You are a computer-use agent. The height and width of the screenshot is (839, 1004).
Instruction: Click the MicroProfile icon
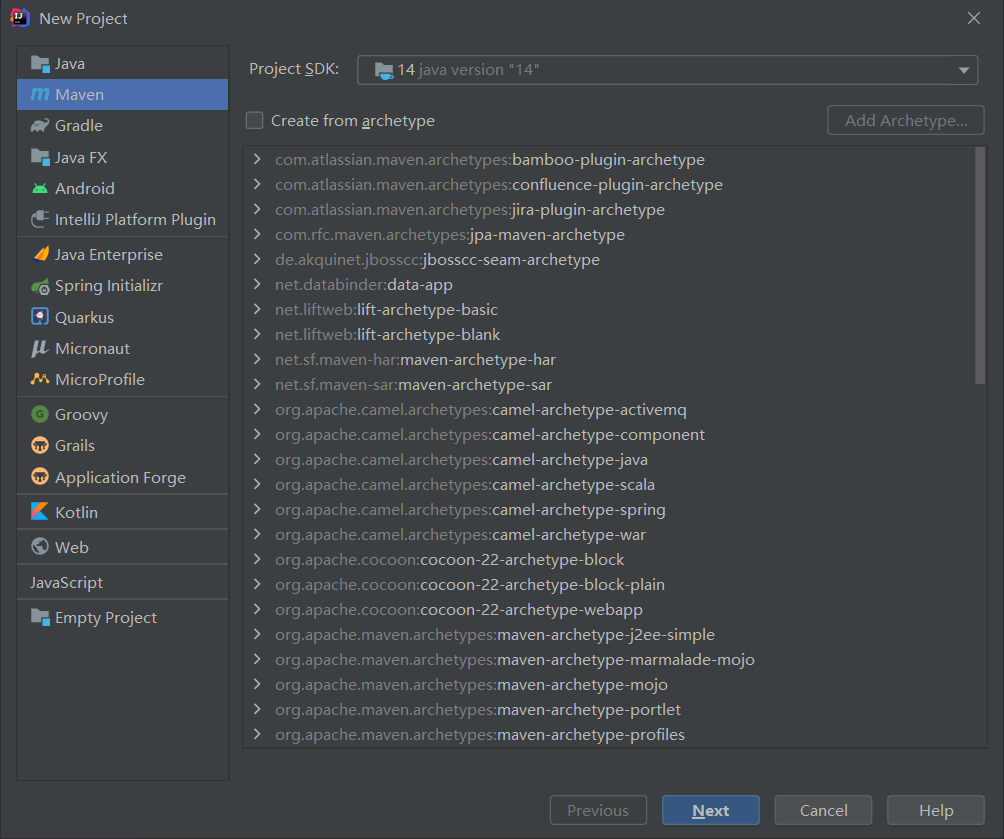40,379
